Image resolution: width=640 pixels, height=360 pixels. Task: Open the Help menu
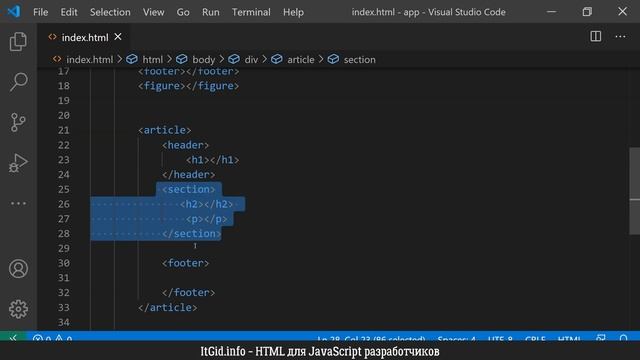pos(293,12)
